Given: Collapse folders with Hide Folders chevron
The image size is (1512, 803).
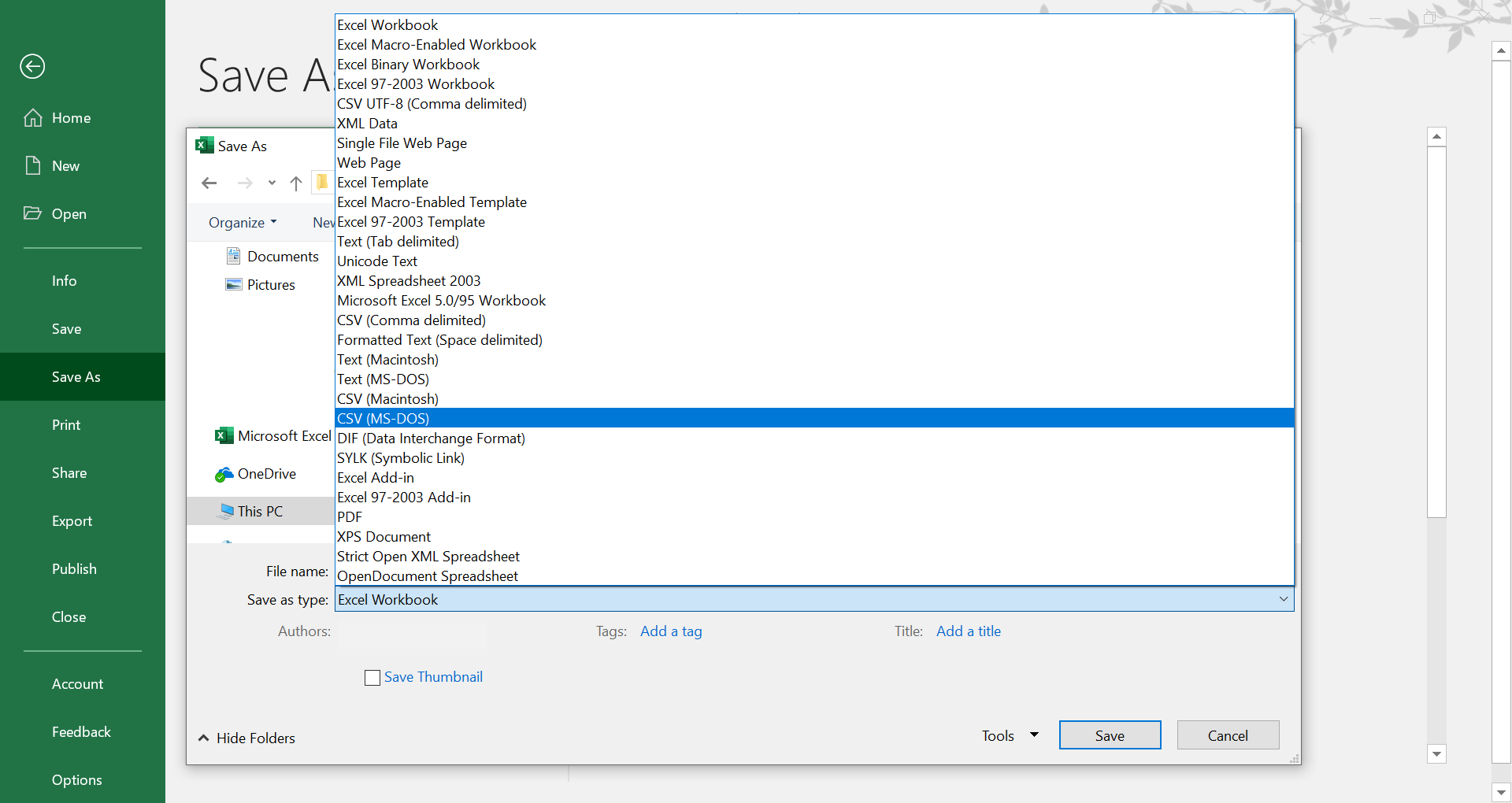Looking at the screenshot, I should click(x=203, y=738).
